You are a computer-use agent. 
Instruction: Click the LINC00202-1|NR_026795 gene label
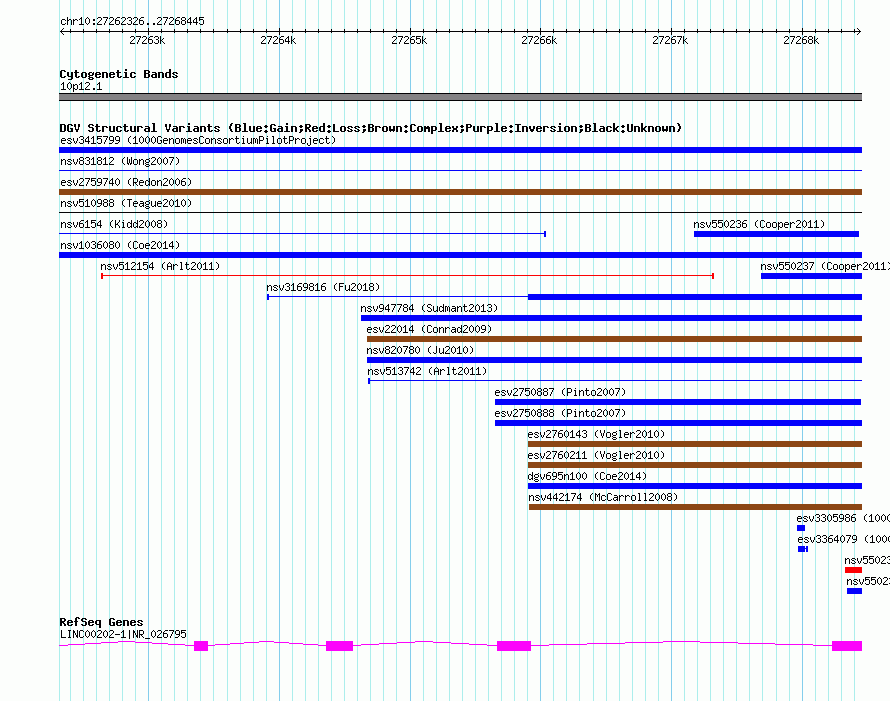[123, 634]
